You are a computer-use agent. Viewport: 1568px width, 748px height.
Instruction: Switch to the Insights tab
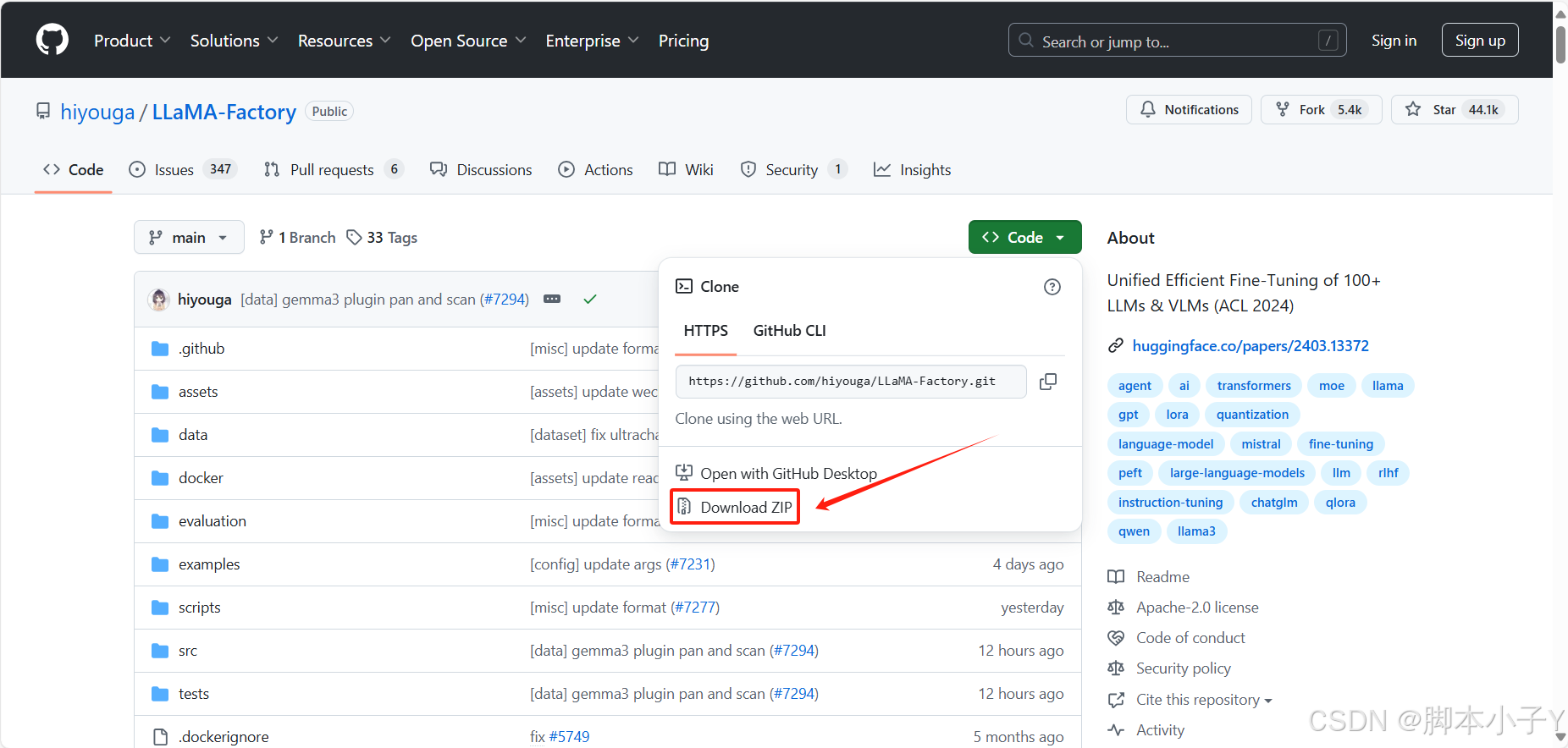[x=912, y=170]
